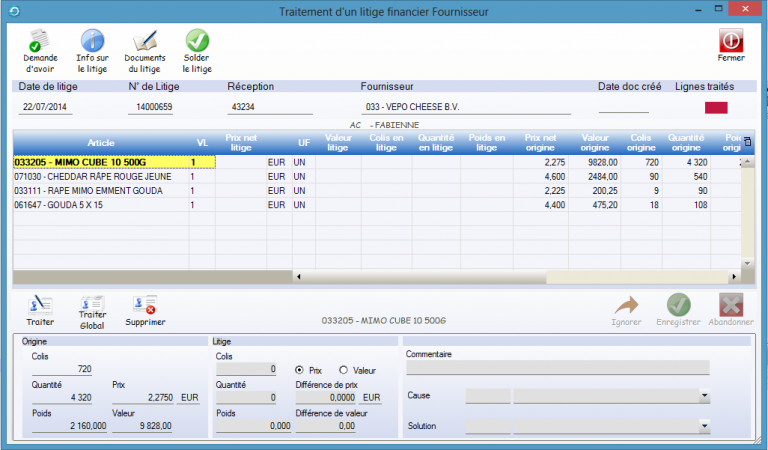This screenshot has width=768, height=450.
Task: Click the Supprimer icon
Action: click(145, 305)
